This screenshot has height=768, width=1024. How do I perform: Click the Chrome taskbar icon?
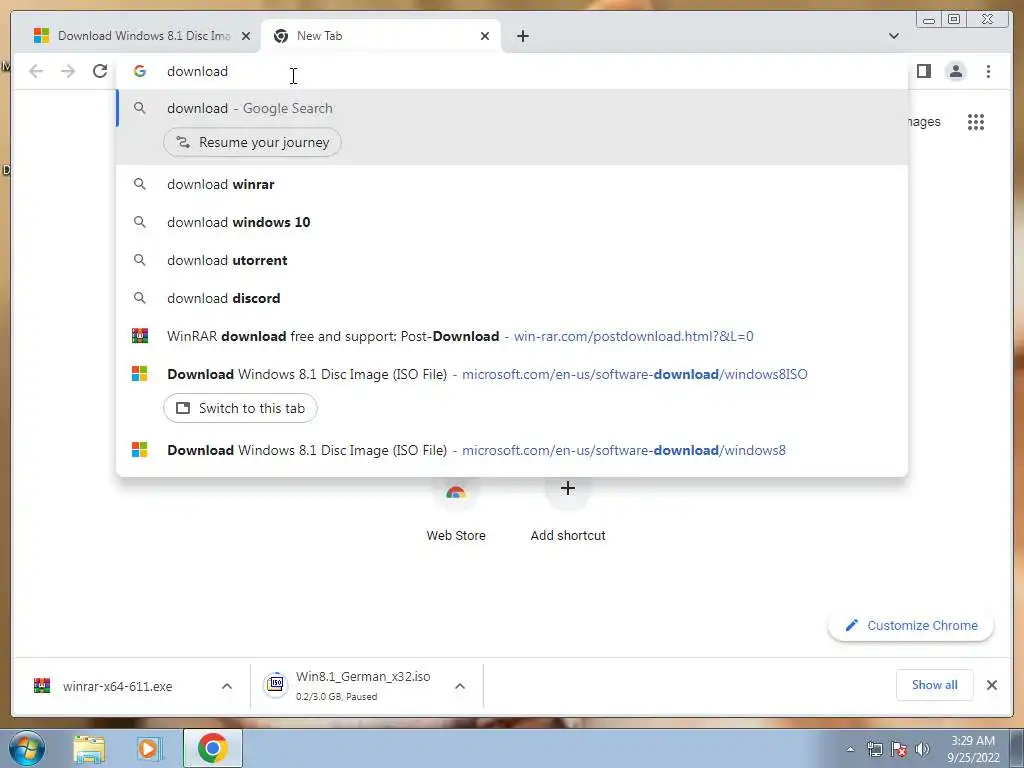pos(213,748)
